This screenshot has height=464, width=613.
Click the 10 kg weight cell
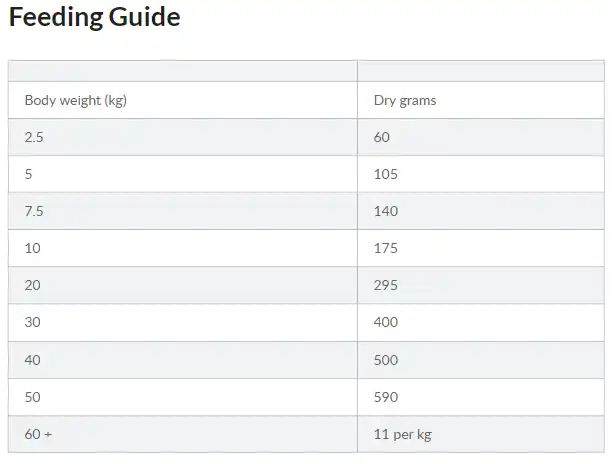[32, 248]
